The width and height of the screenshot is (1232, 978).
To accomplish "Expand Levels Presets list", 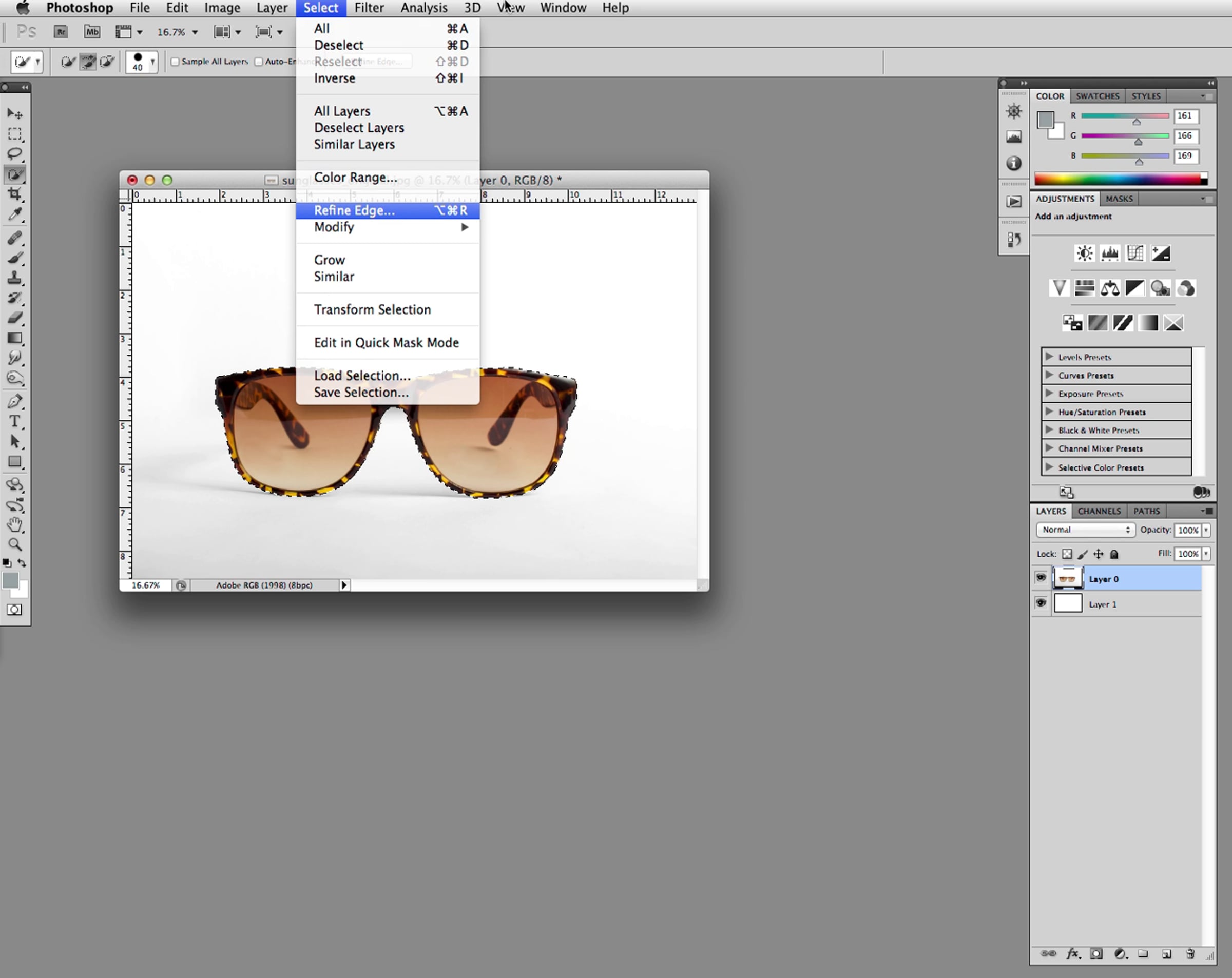I will [1049, 357].
